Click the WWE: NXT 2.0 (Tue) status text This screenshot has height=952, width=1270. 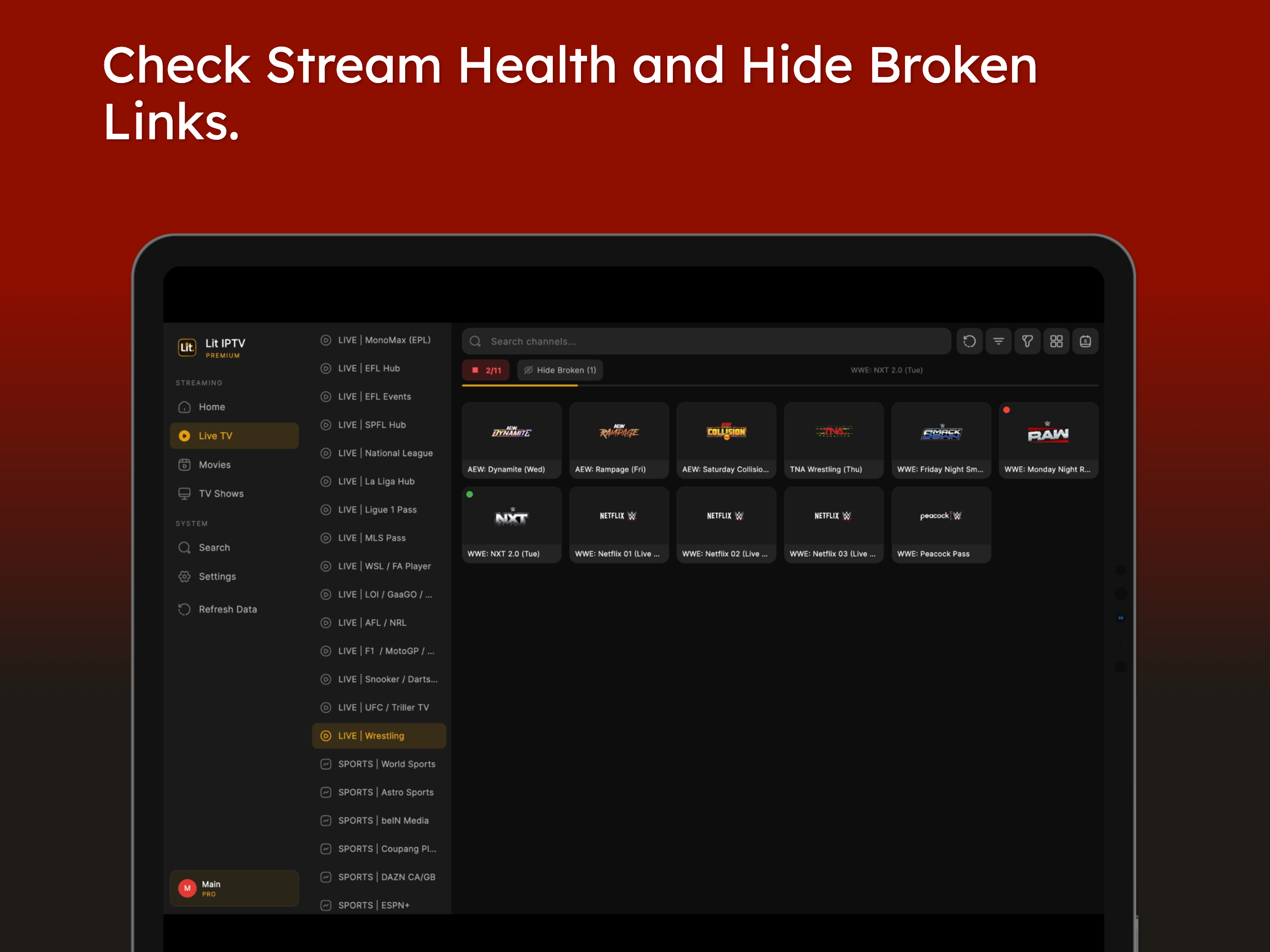tap(887, 370)
